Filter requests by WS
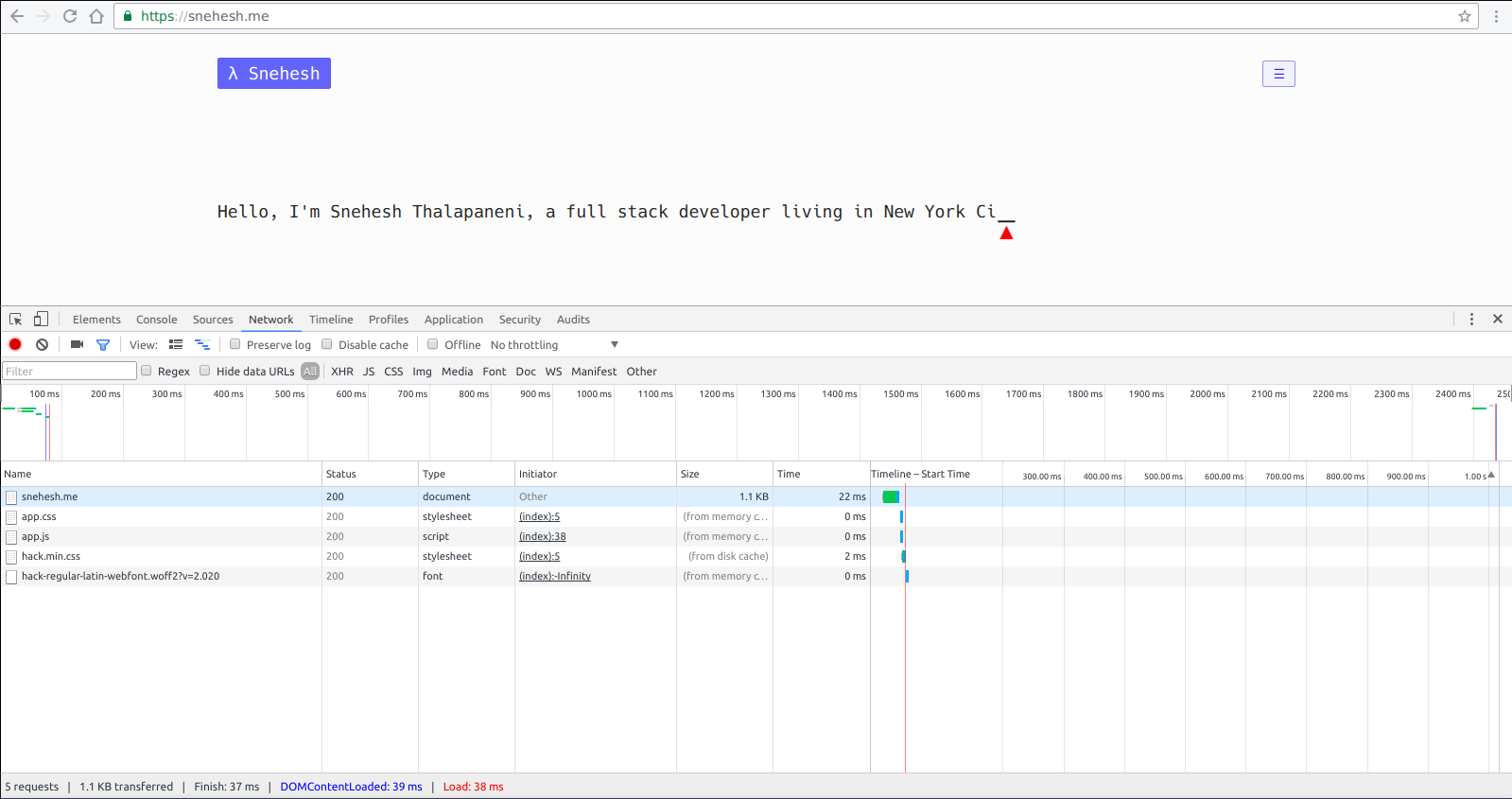The width and height of the screenshot is (1512, 799). [x=553, y=372]
